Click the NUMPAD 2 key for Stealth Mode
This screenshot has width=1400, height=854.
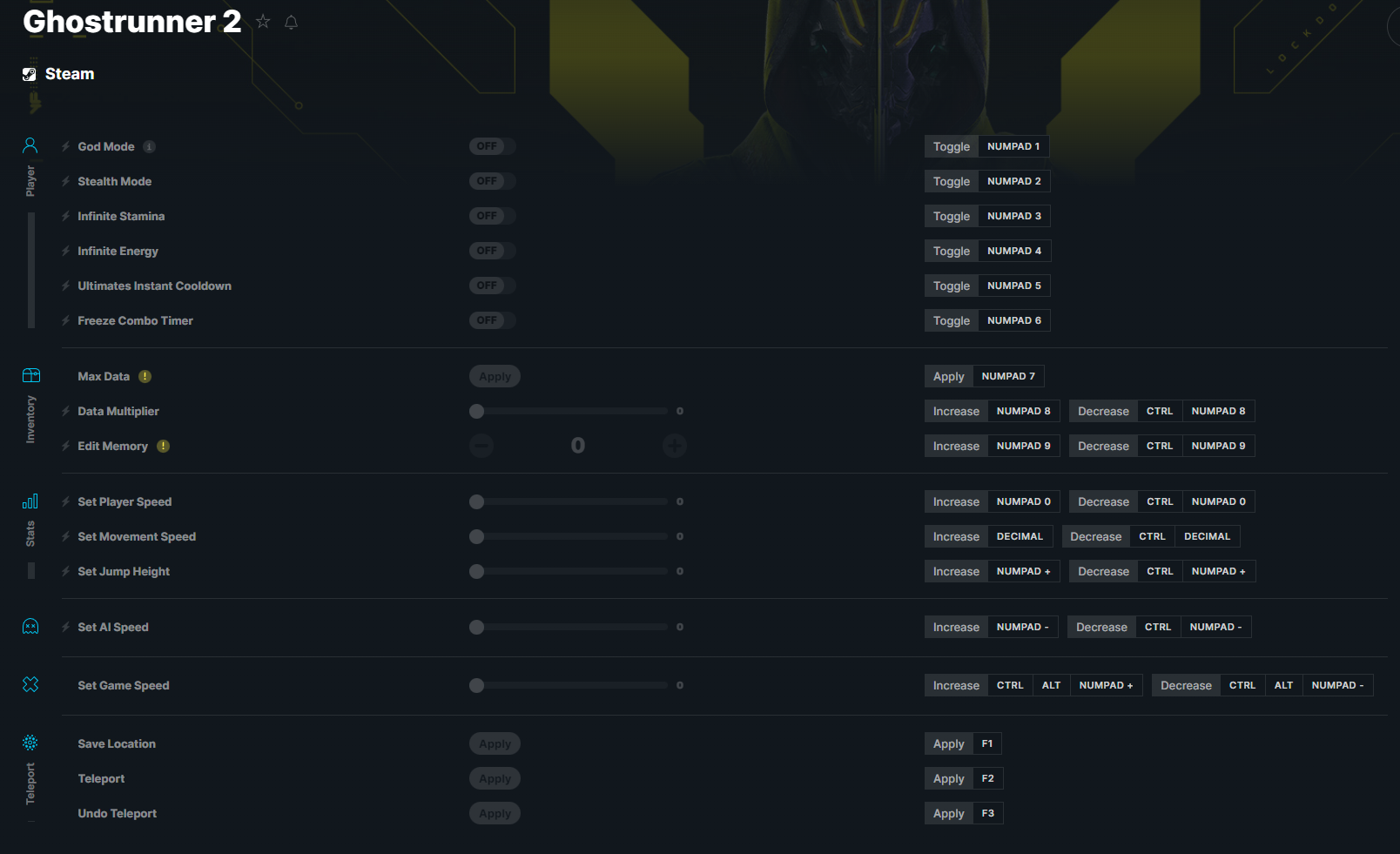pos(1014,181)
